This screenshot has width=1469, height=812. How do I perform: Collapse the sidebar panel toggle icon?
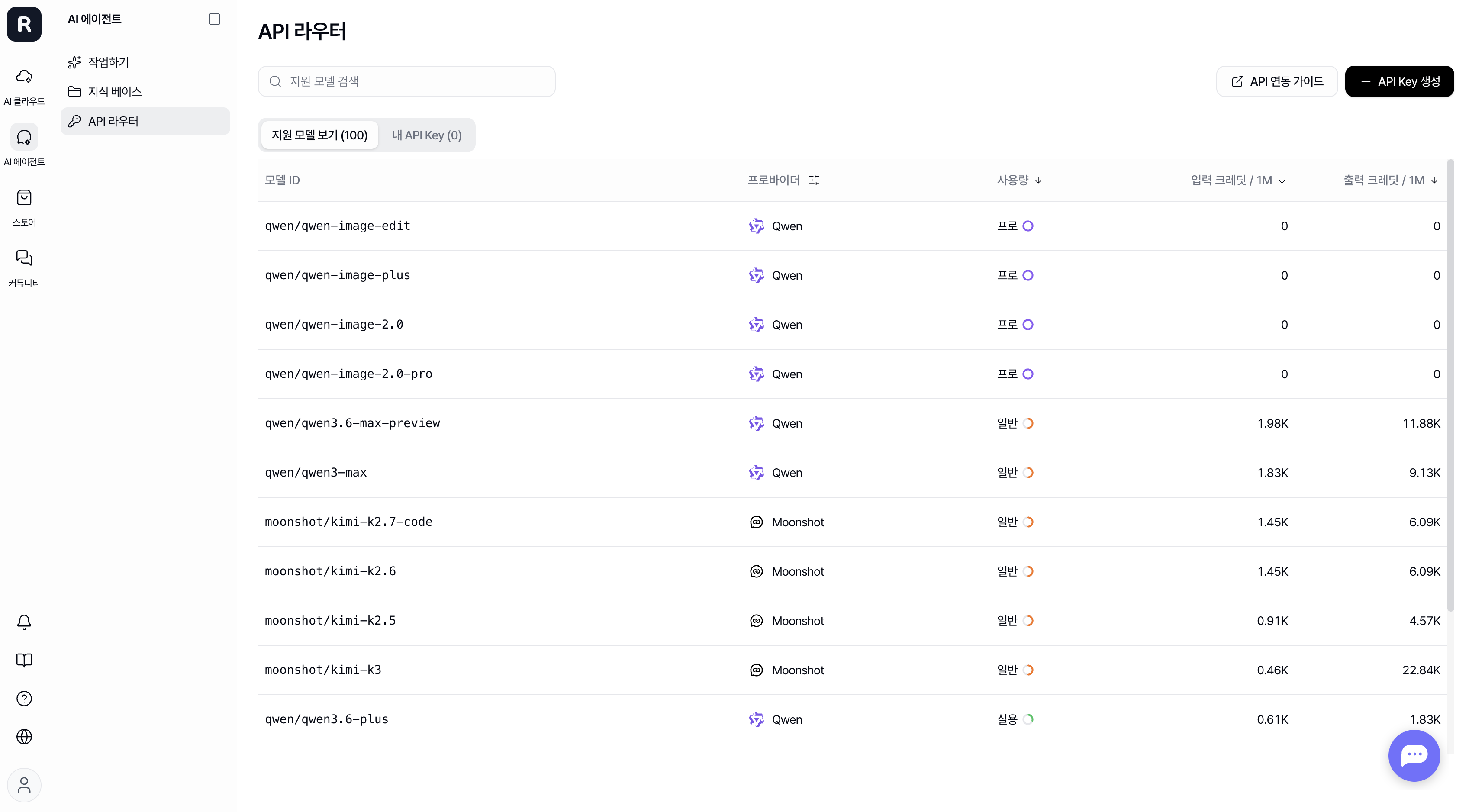point(214,19)
